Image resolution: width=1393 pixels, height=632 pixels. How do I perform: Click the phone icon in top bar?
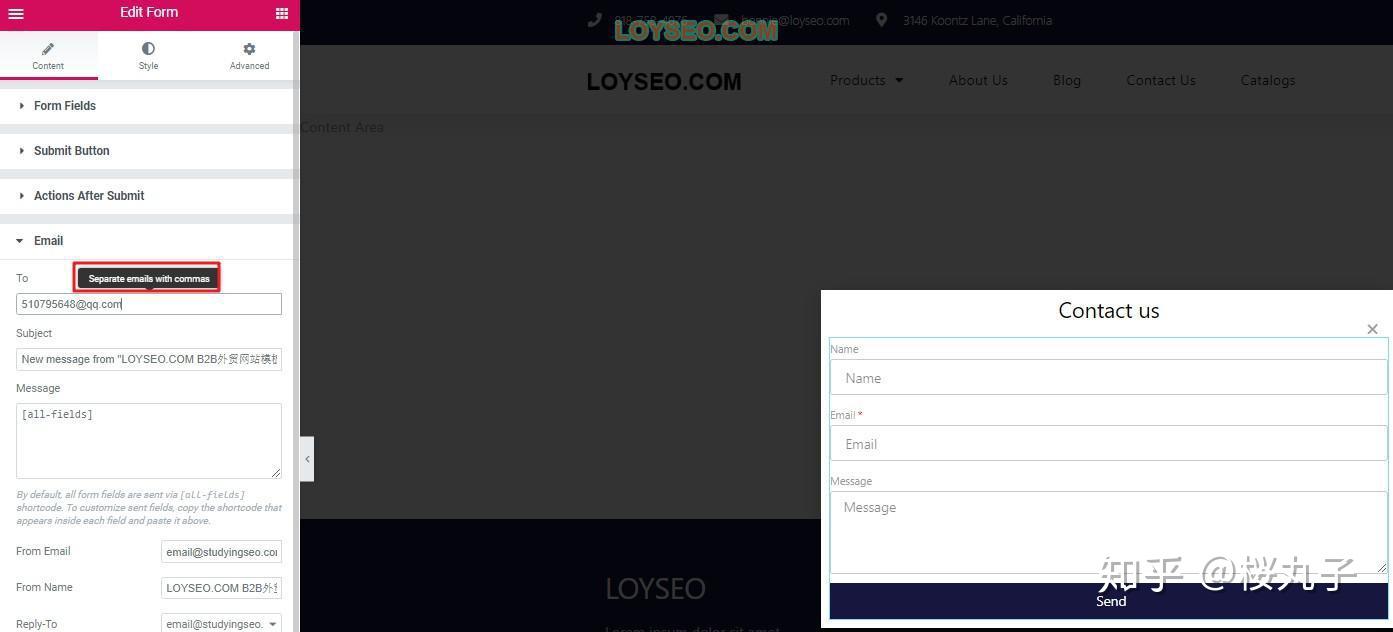tap(595, 20)
